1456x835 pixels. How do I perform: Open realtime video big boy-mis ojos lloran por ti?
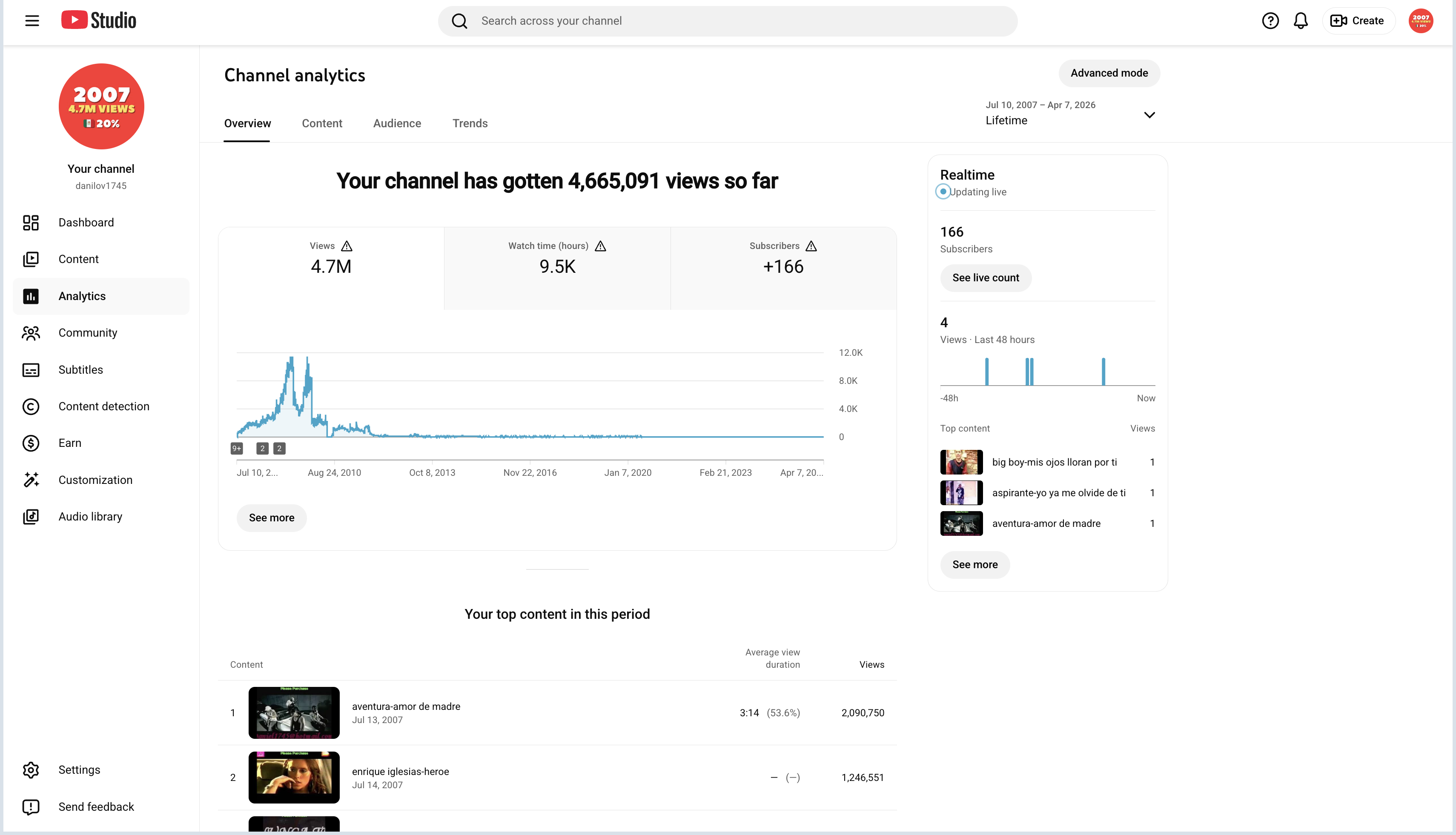[1047, 462]
